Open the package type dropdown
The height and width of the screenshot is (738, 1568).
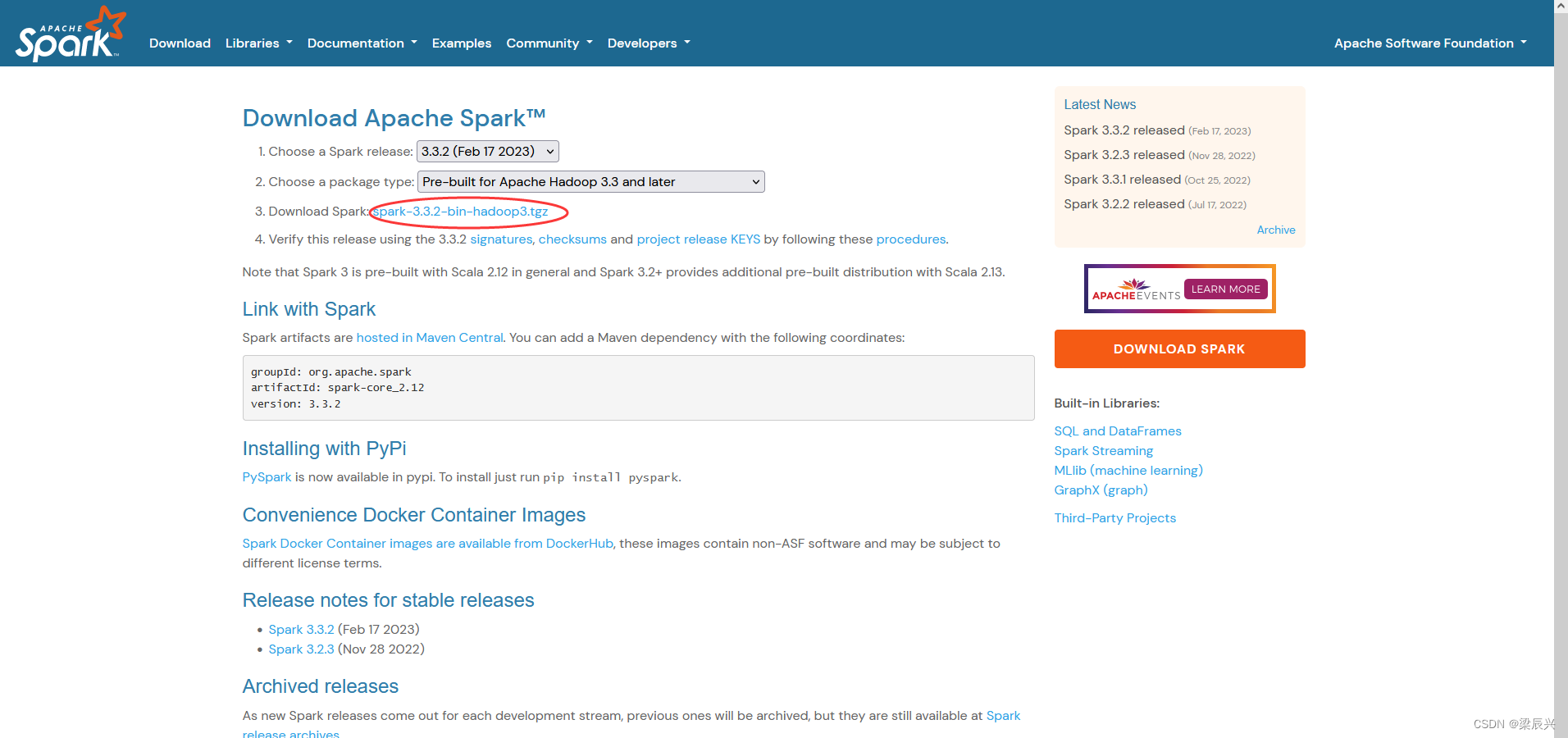590,181
